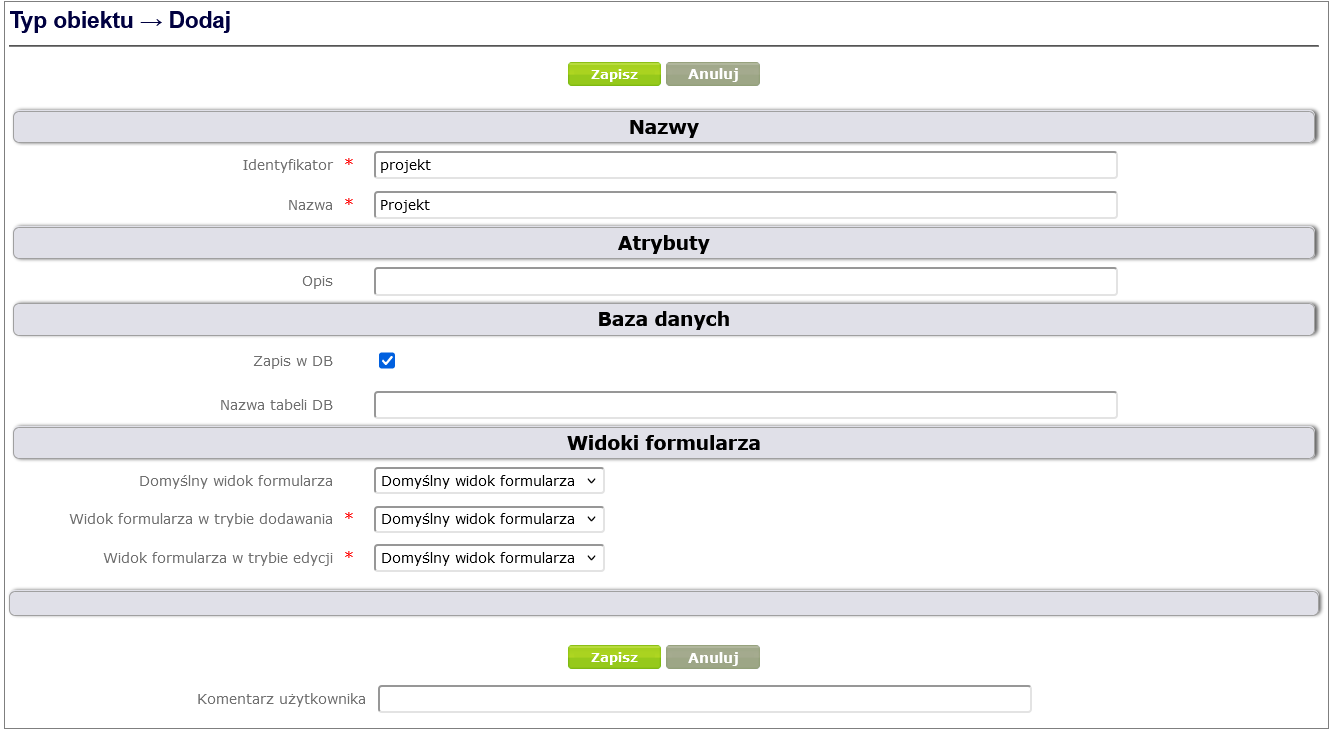
Task: Click the top Anuluj button
Action: point(712,74)
